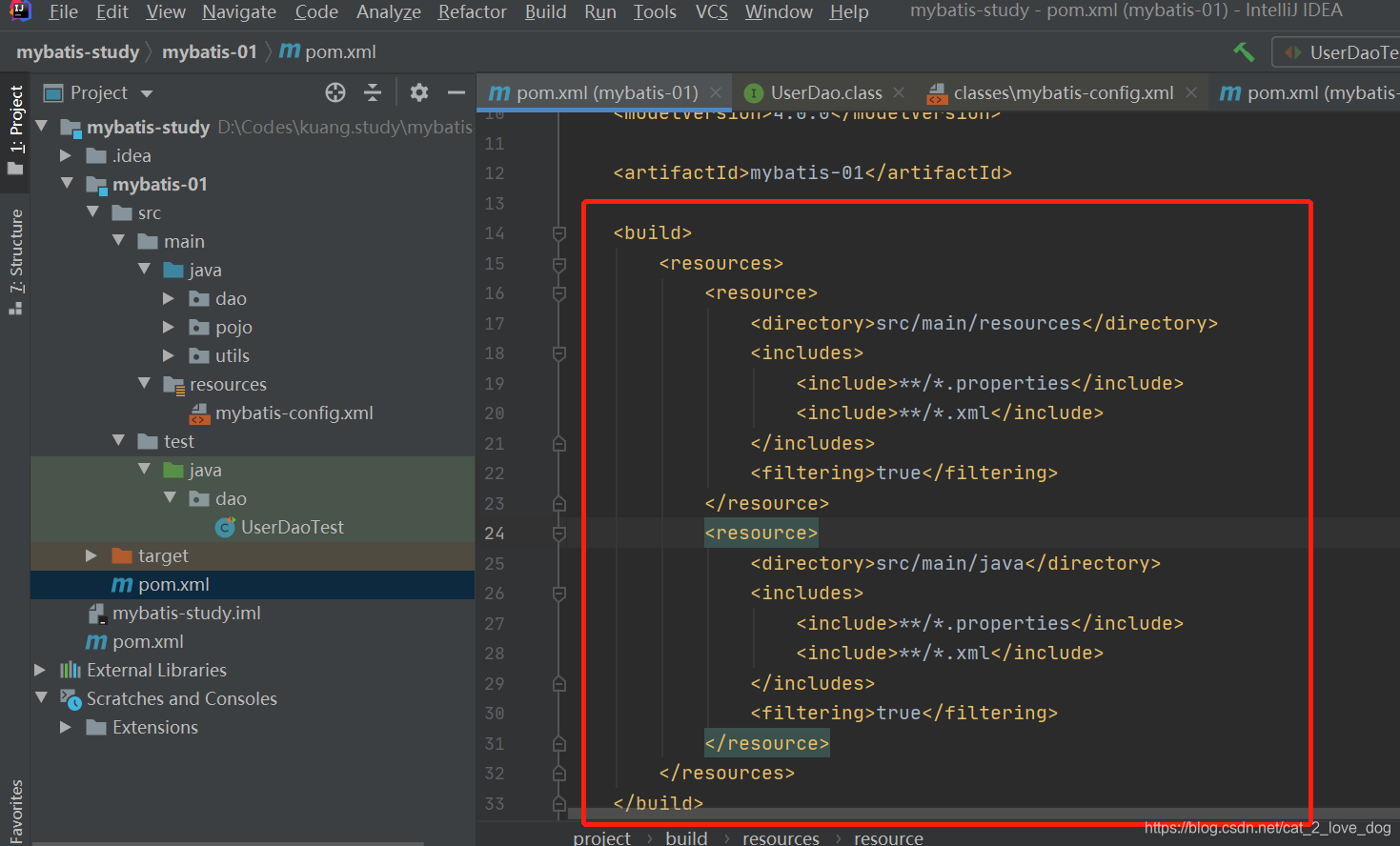Viewport: 1400px width, 846px height.
Task: Click line number 24 in the gutter
Action: (494, 534)
